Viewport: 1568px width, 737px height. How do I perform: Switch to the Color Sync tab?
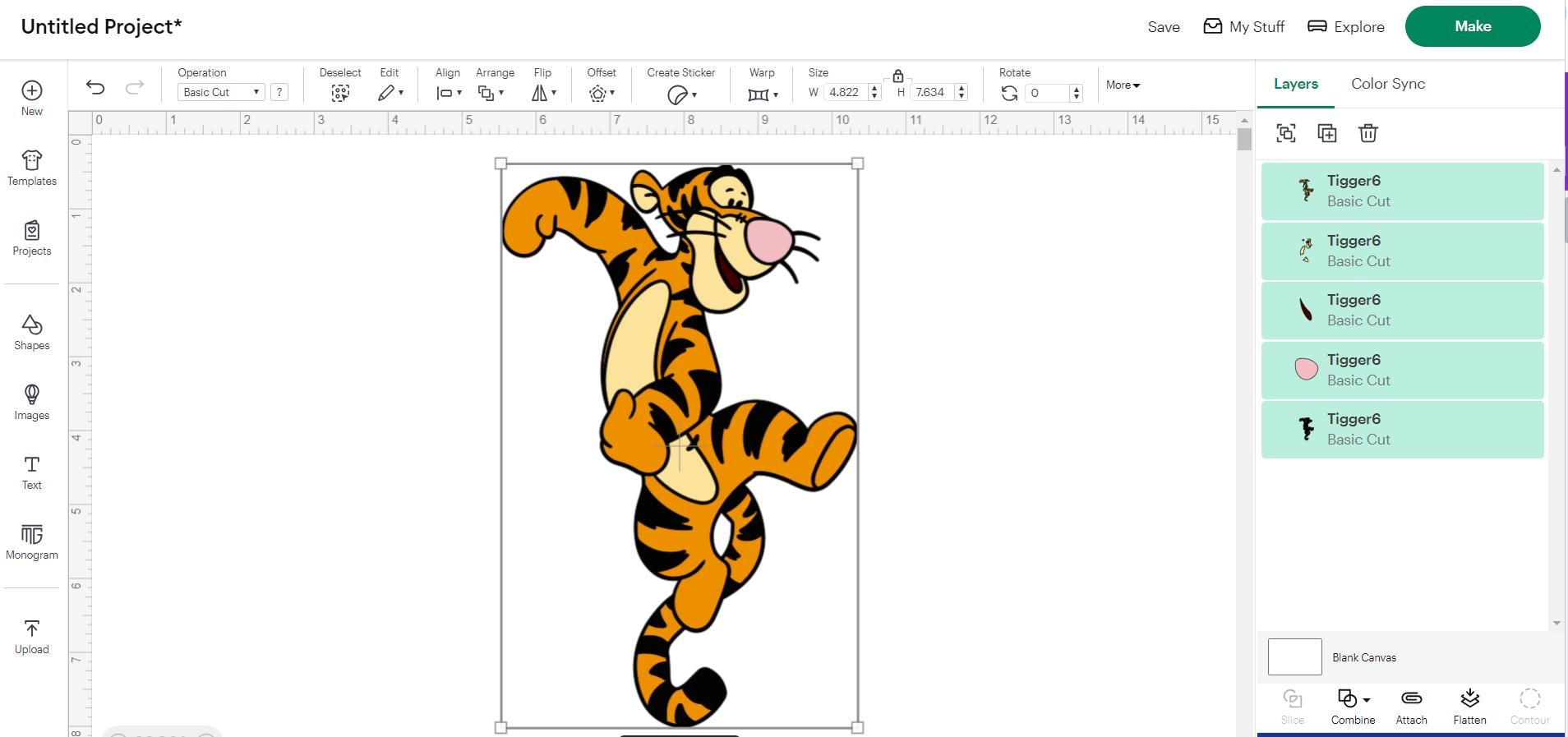(1388, 84)
